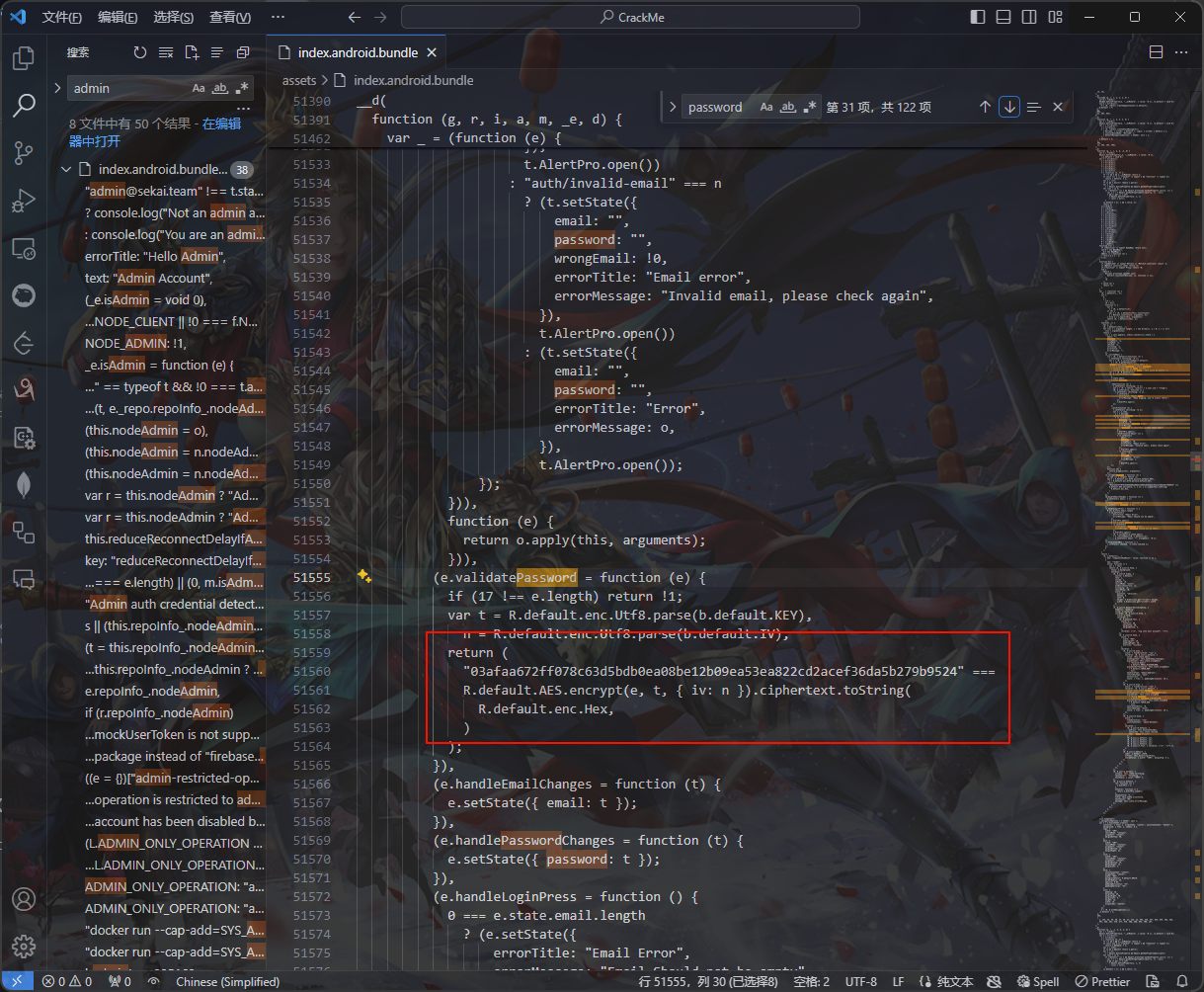
Task: Collapse index.android.bundle search results group
Action: point(66,169)
